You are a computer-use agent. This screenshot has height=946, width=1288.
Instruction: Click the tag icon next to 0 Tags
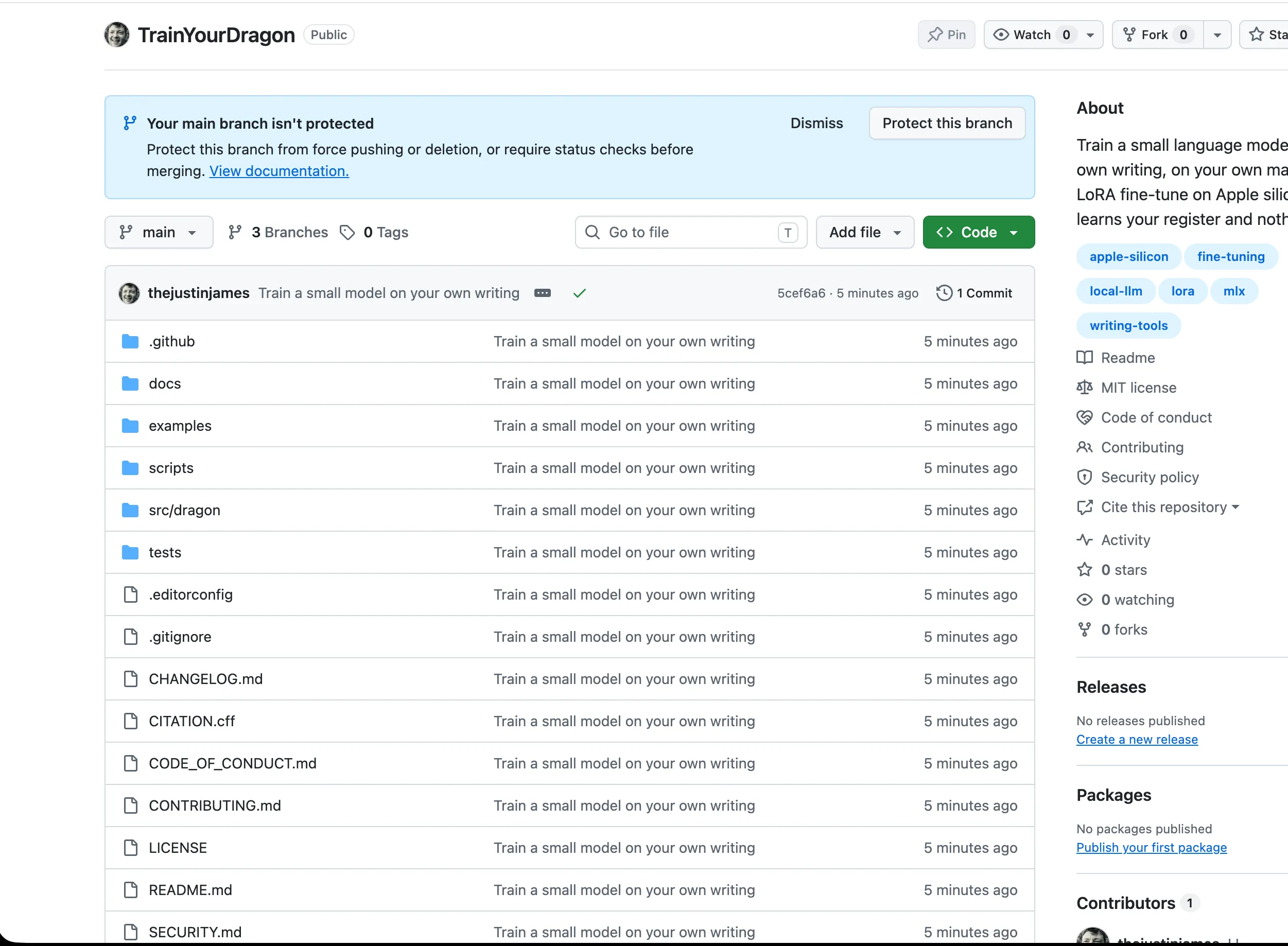coord(347,233)
